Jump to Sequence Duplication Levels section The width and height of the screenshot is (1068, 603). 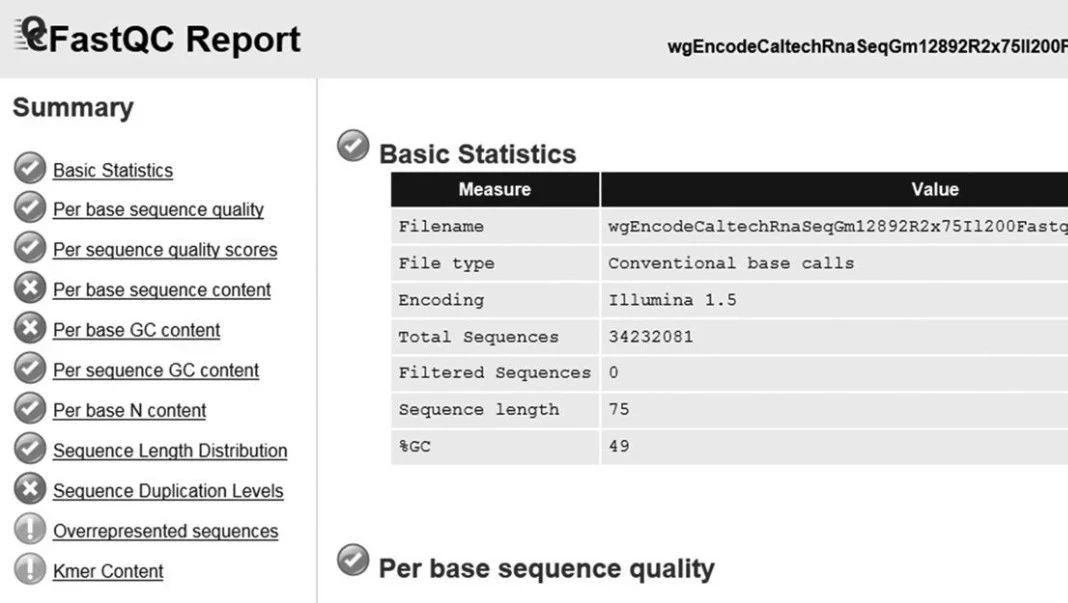[x=168, y=491]
